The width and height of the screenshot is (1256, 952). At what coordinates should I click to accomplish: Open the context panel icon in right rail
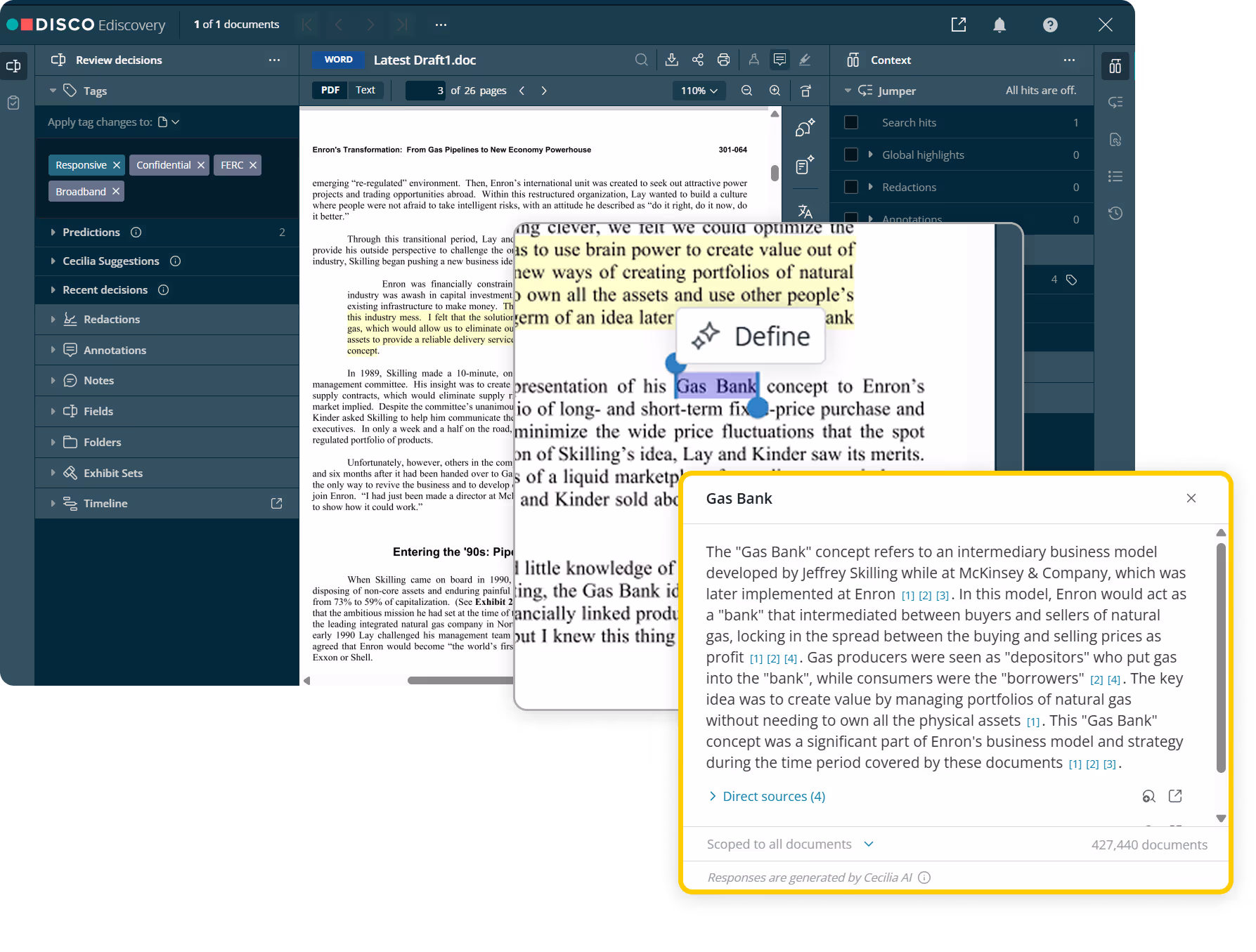coord(1115,67)
